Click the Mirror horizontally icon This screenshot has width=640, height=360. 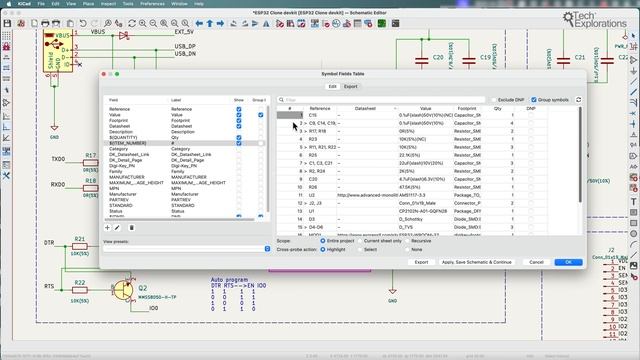point(266,24)
